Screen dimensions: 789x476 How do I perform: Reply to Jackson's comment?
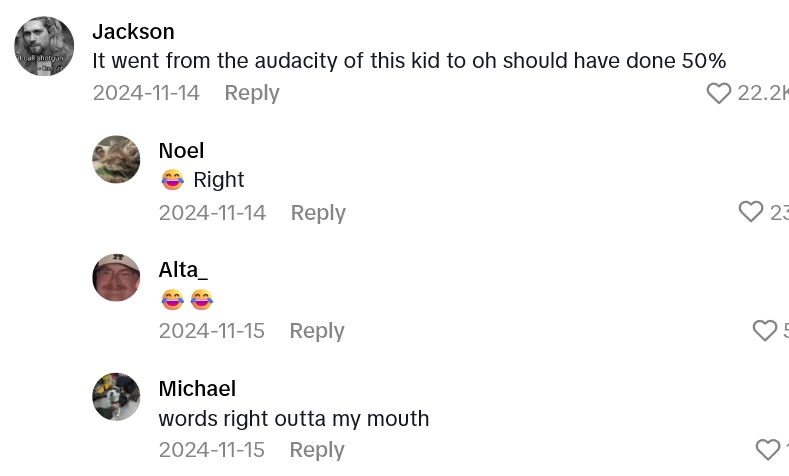point(252,93)
